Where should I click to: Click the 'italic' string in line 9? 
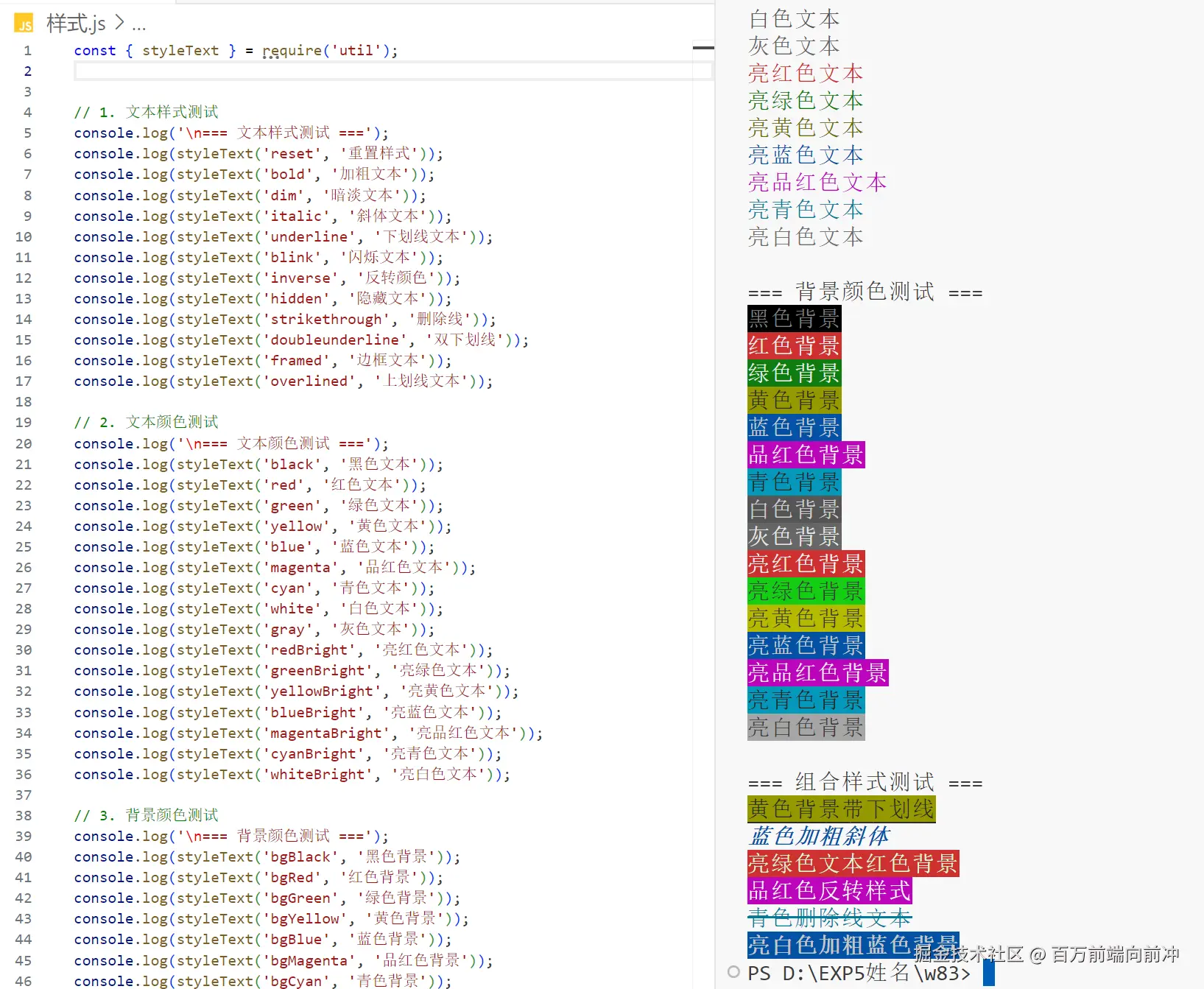(297, 217)
